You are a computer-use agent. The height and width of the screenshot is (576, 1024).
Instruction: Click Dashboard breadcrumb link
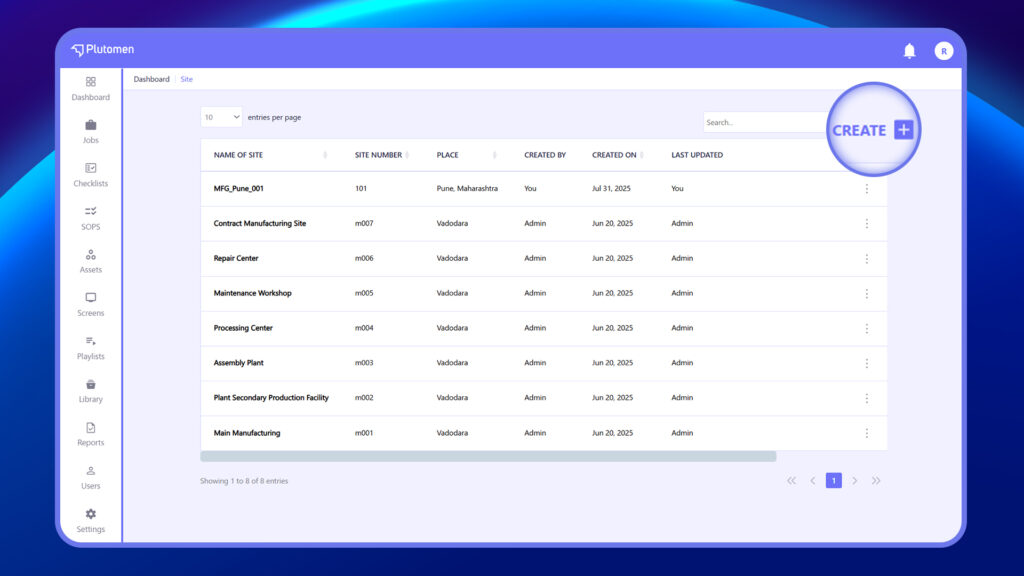(x=152, y=79)
